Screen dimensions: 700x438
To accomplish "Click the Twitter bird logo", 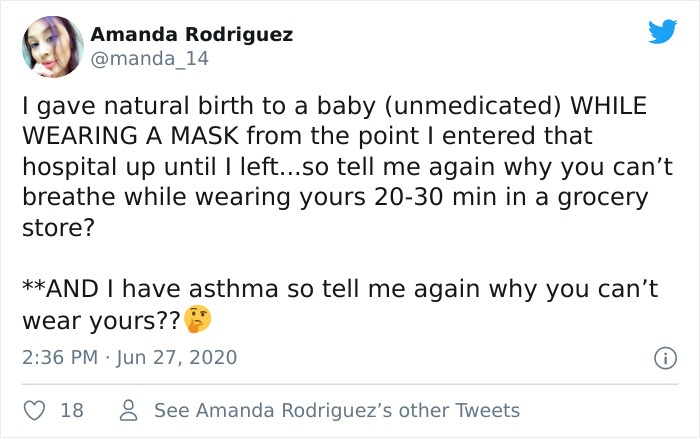I will click(x=661, y=34).
